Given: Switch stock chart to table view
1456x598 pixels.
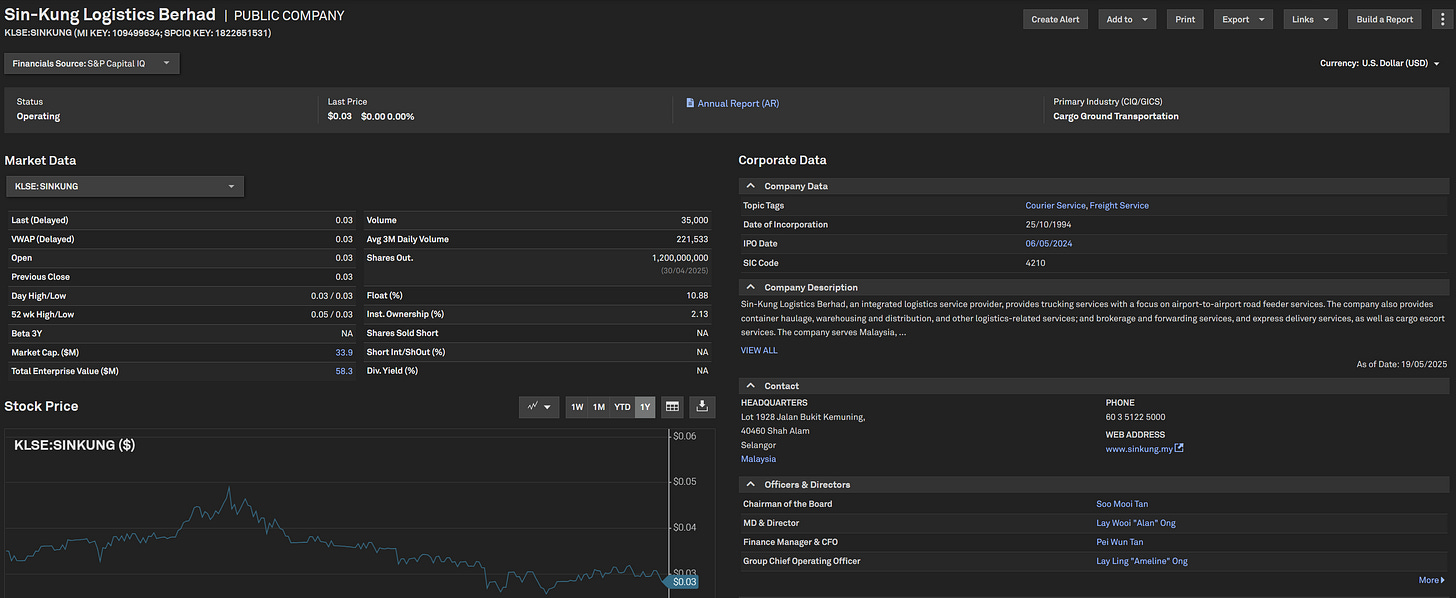Looking at the screenshot, I should coord(672,407).
